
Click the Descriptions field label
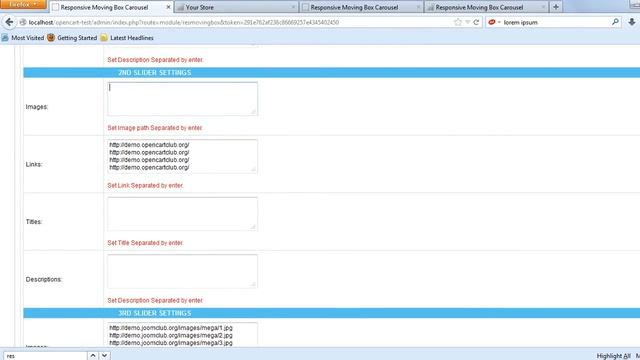(x=44, y=280)
